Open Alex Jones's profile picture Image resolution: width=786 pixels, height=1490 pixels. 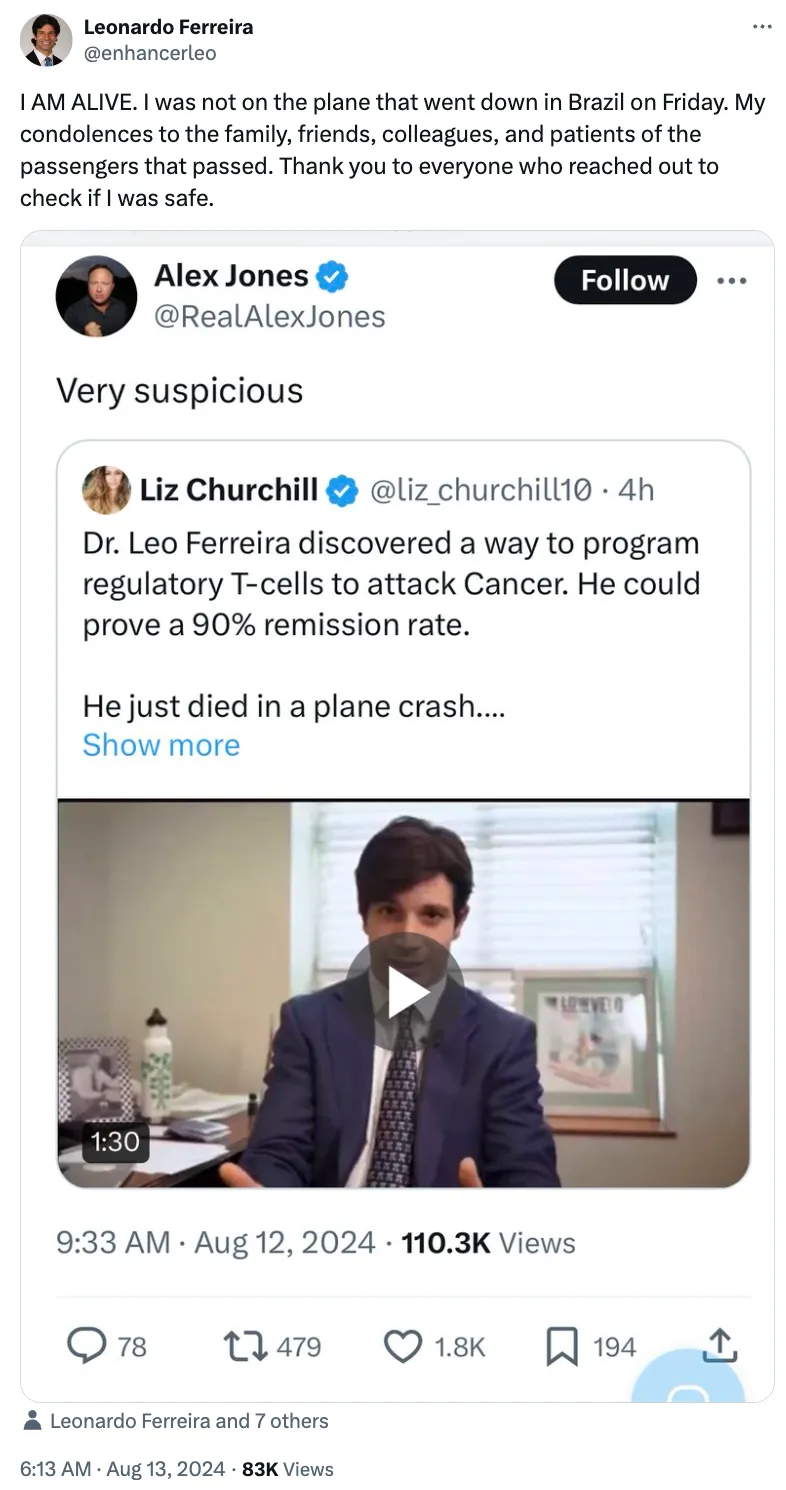(x=96, y=296)
